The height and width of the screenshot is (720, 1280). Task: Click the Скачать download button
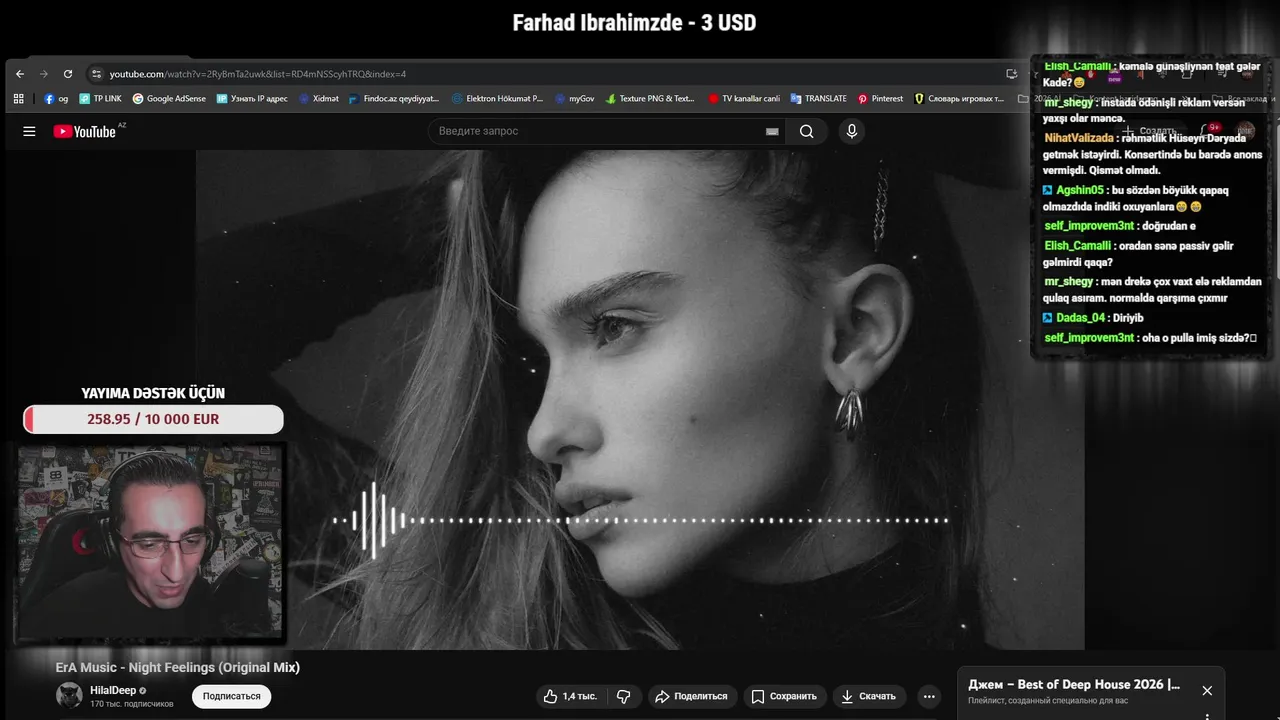868,696
